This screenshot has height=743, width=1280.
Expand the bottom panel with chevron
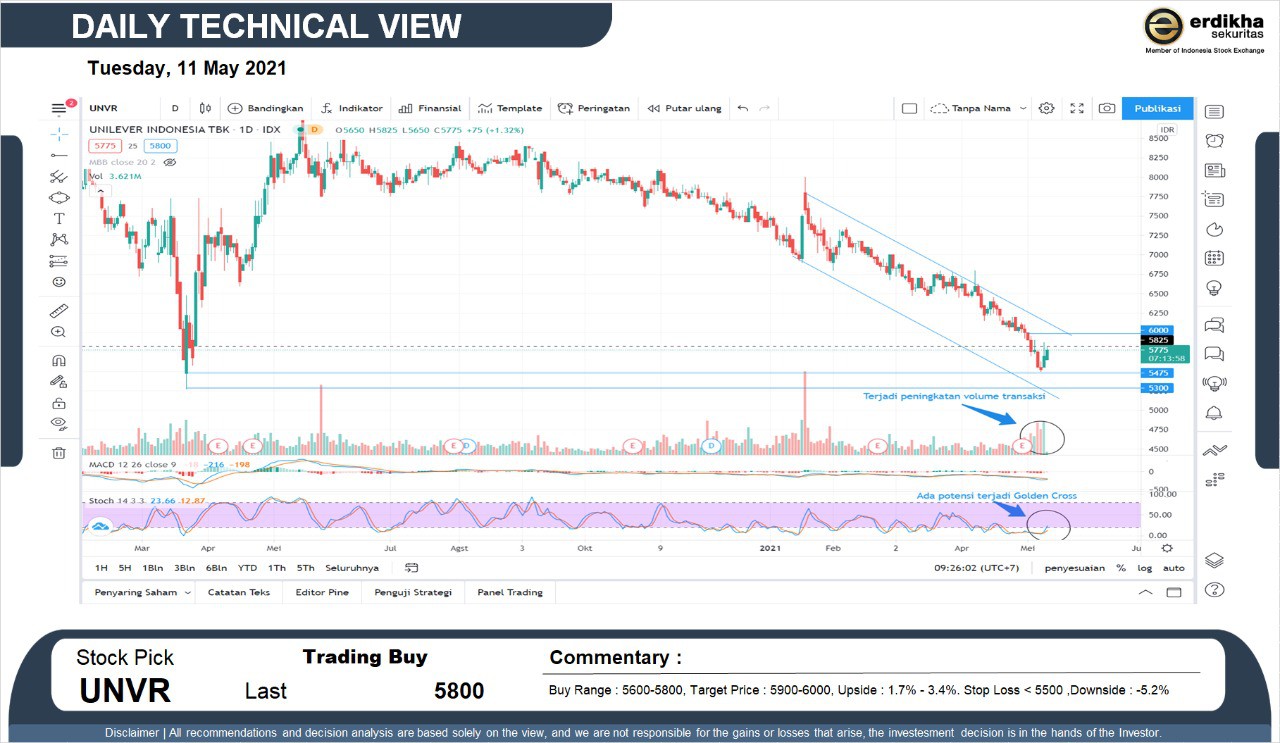point(1145,592)
